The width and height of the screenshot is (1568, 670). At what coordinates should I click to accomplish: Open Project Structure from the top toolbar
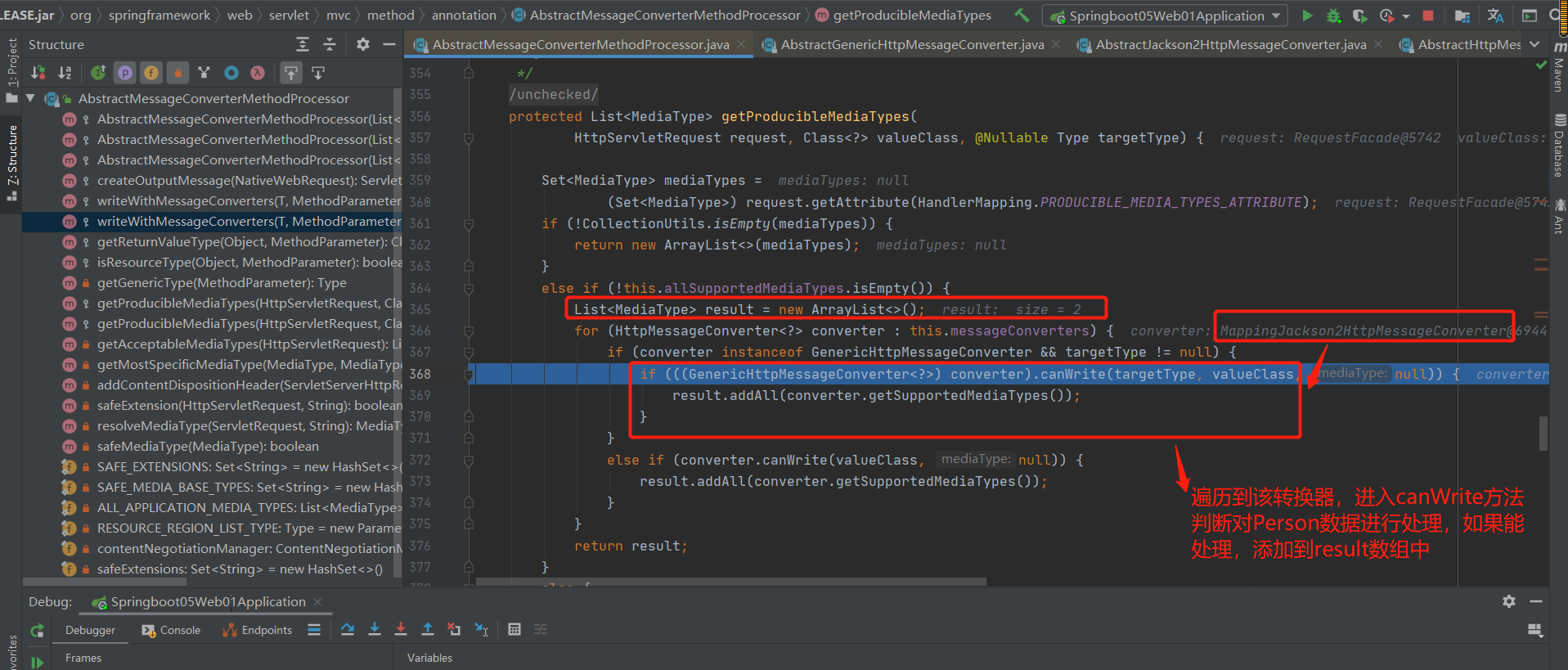tap(1462, 15)
